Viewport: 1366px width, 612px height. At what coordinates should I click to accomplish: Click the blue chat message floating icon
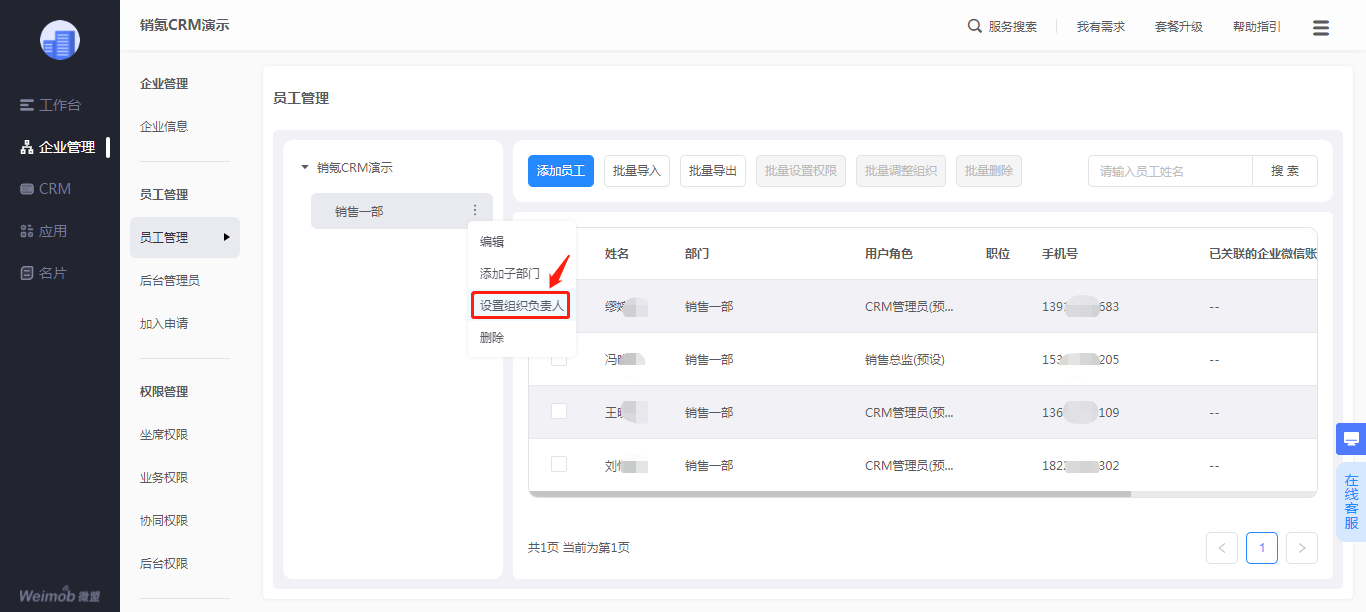point(1351,439)
